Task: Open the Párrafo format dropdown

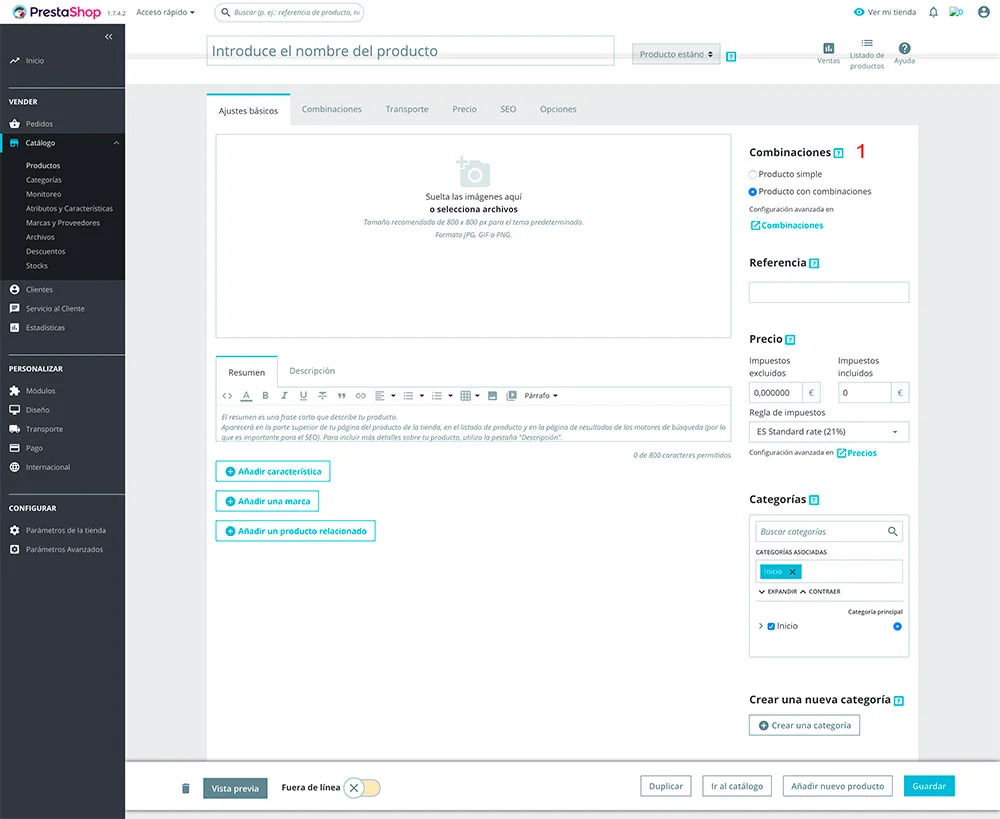Action: tap(541, 395)
